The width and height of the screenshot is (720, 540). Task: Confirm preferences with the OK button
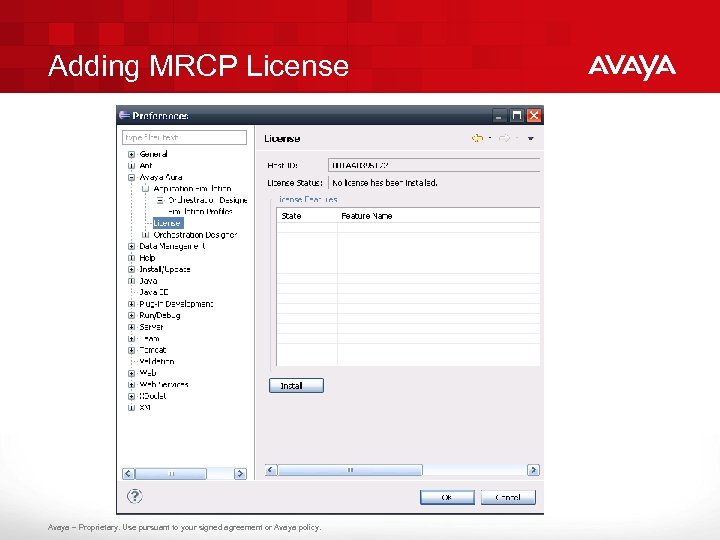(447, 497)
